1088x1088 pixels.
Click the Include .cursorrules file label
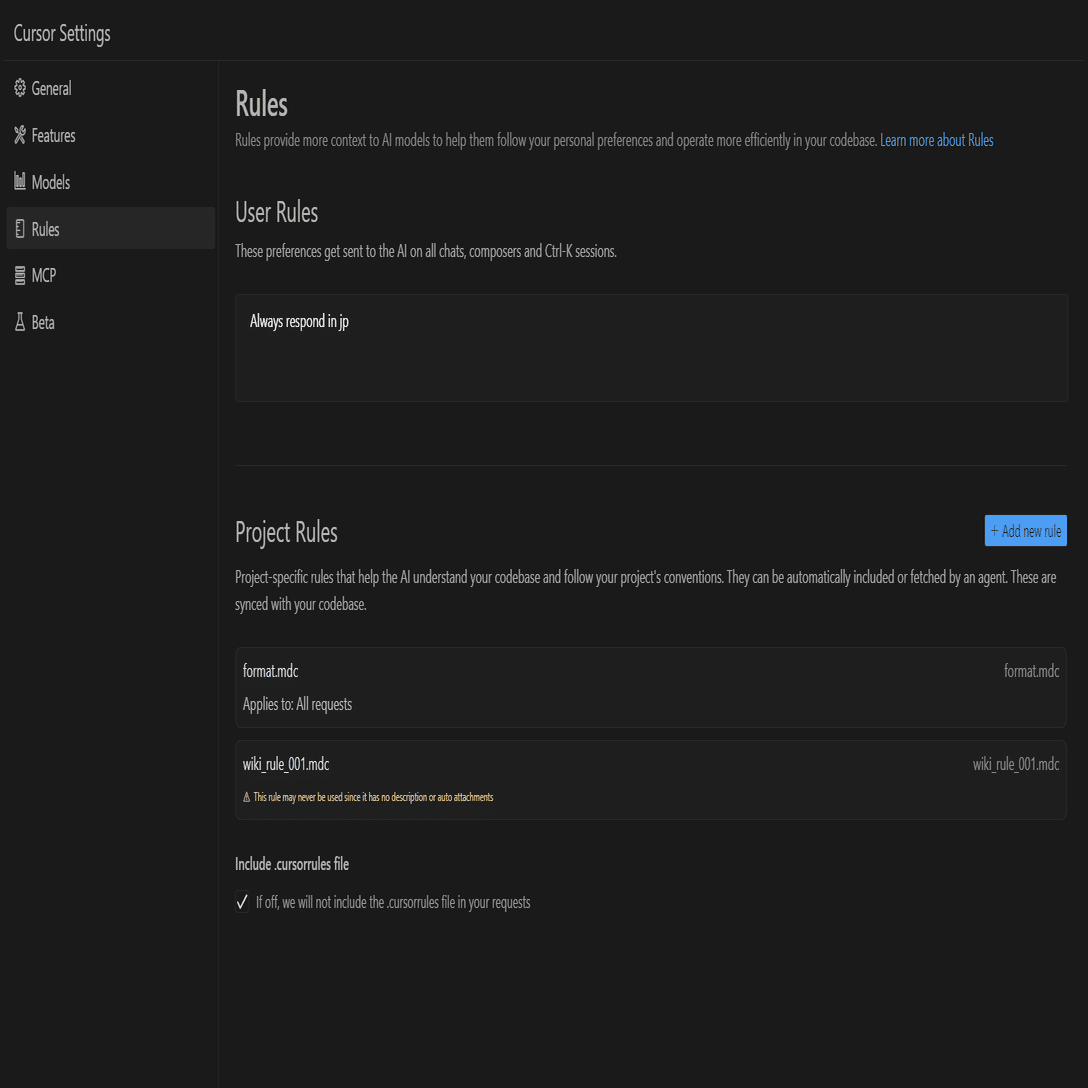(292, 864)
